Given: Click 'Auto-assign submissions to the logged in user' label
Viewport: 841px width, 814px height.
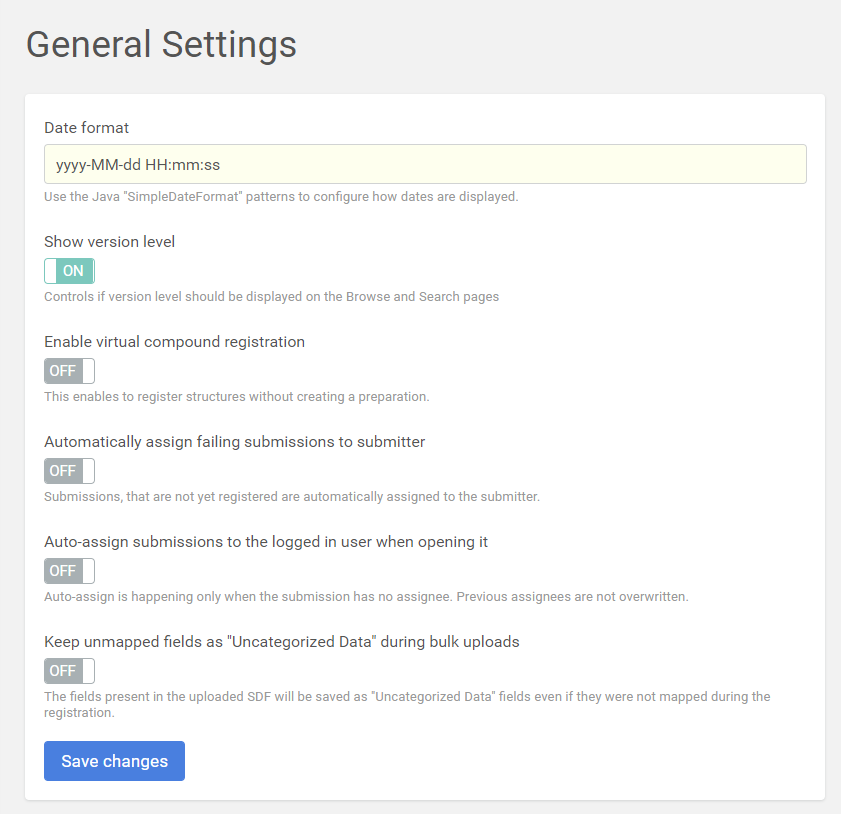Looking at the screenshot, I should pyautogui.click(x=266, y=542).
